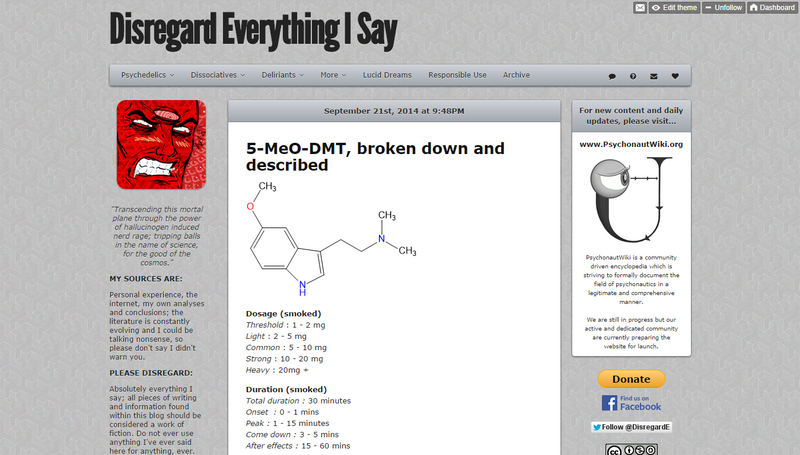This screenshot has width=800, height=455.
Task: Click the mail envelope icon in the nav bar
Action: tap(654, 76)
